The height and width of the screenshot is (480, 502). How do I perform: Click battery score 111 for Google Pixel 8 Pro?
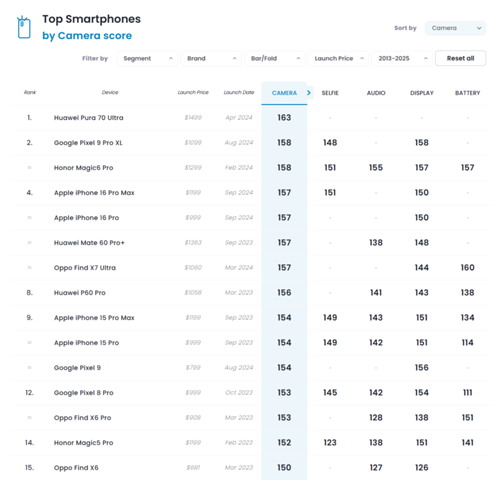(468, 393)
